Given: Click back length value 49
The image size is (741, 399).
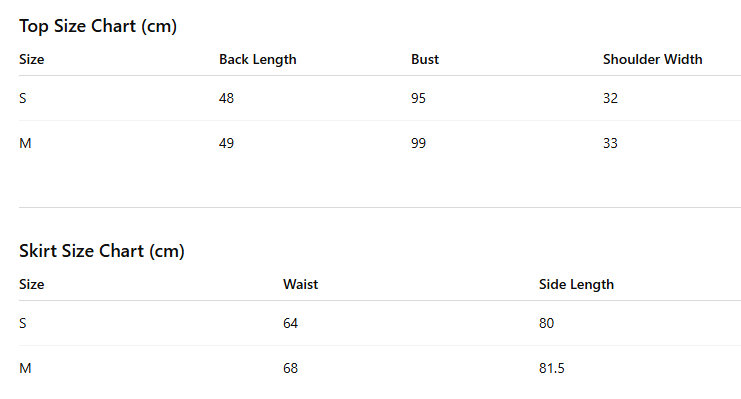Looking at the screenshot, I should [x=226, y=143].
